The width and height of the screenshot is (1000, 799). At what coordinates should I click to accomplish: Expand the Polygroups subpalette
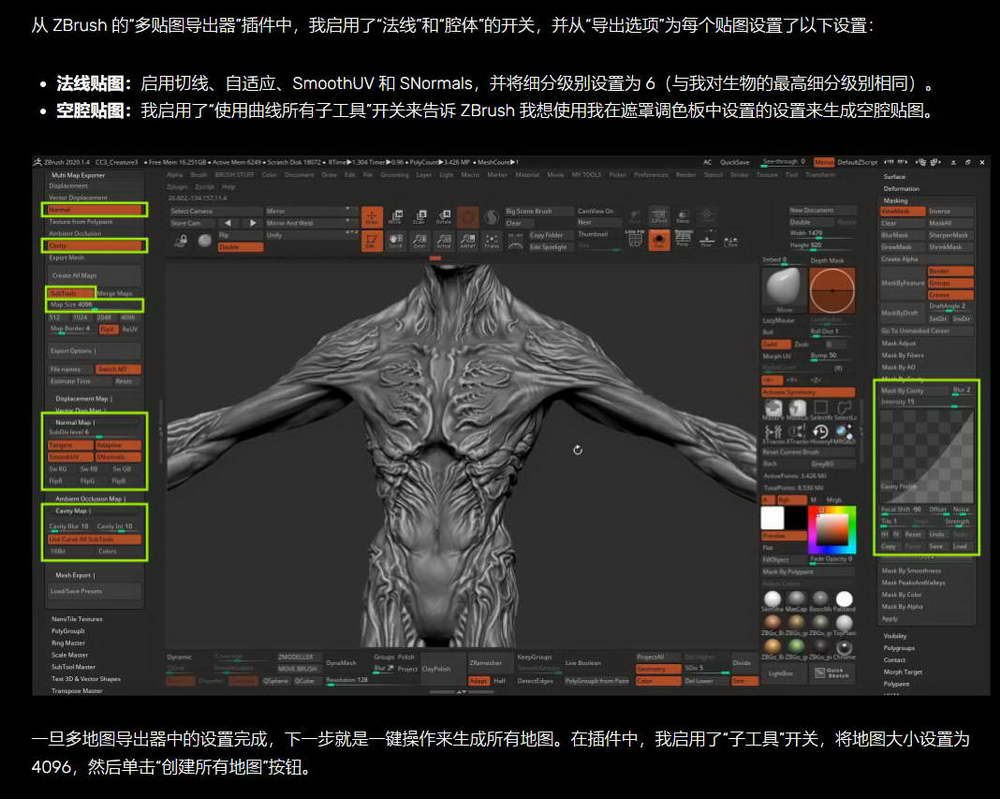pyautogui.click(x=899, y=648)
